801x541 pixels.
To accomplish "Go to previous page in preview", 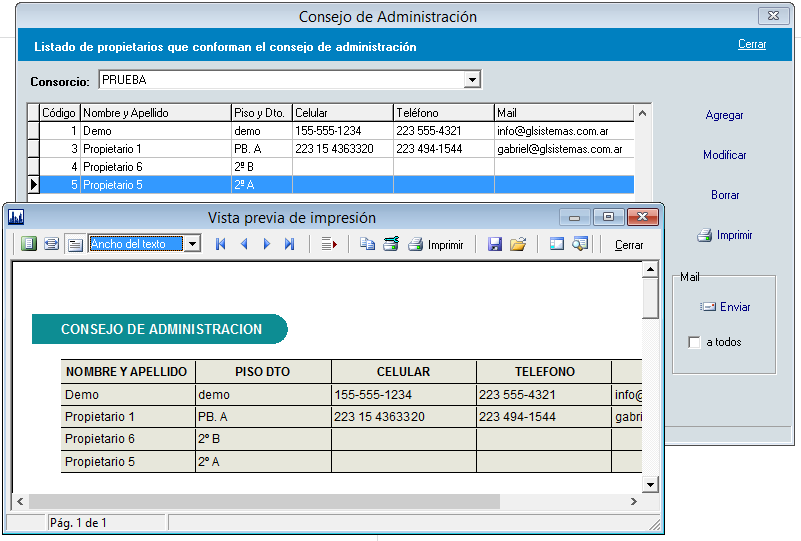I will point(244,244).
